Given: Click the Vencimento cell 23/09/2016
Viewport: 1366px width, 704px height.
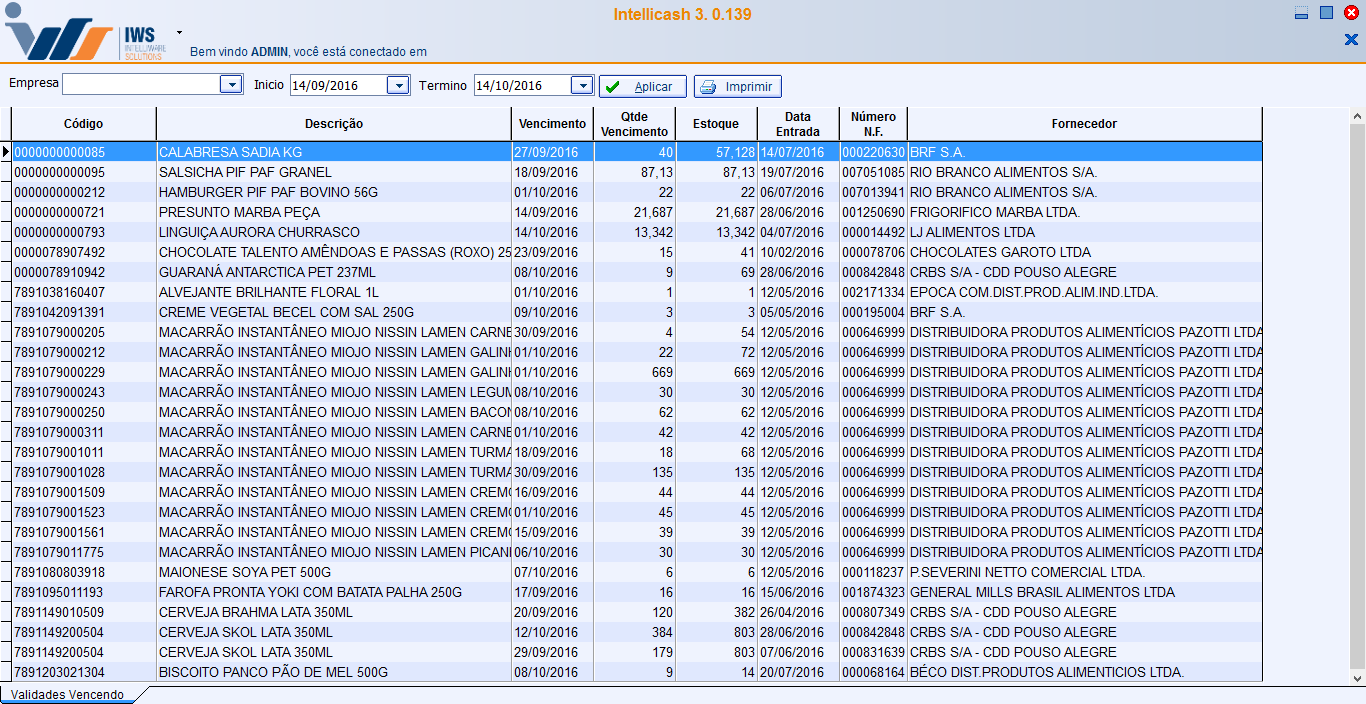Looking at the screenshot, I should [x=553, y=252].
